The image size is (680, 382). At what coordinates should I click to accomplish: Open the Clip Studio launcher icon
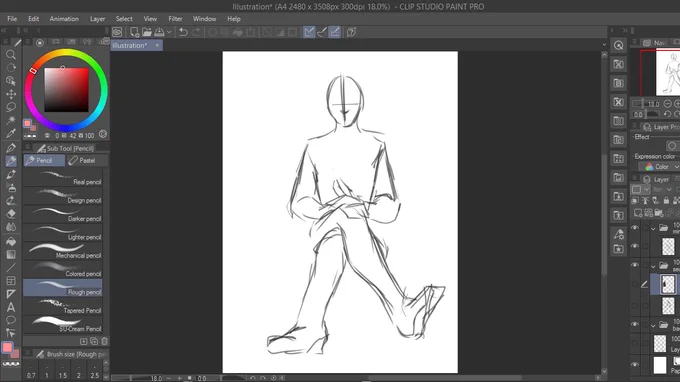(x=117, y=32)
